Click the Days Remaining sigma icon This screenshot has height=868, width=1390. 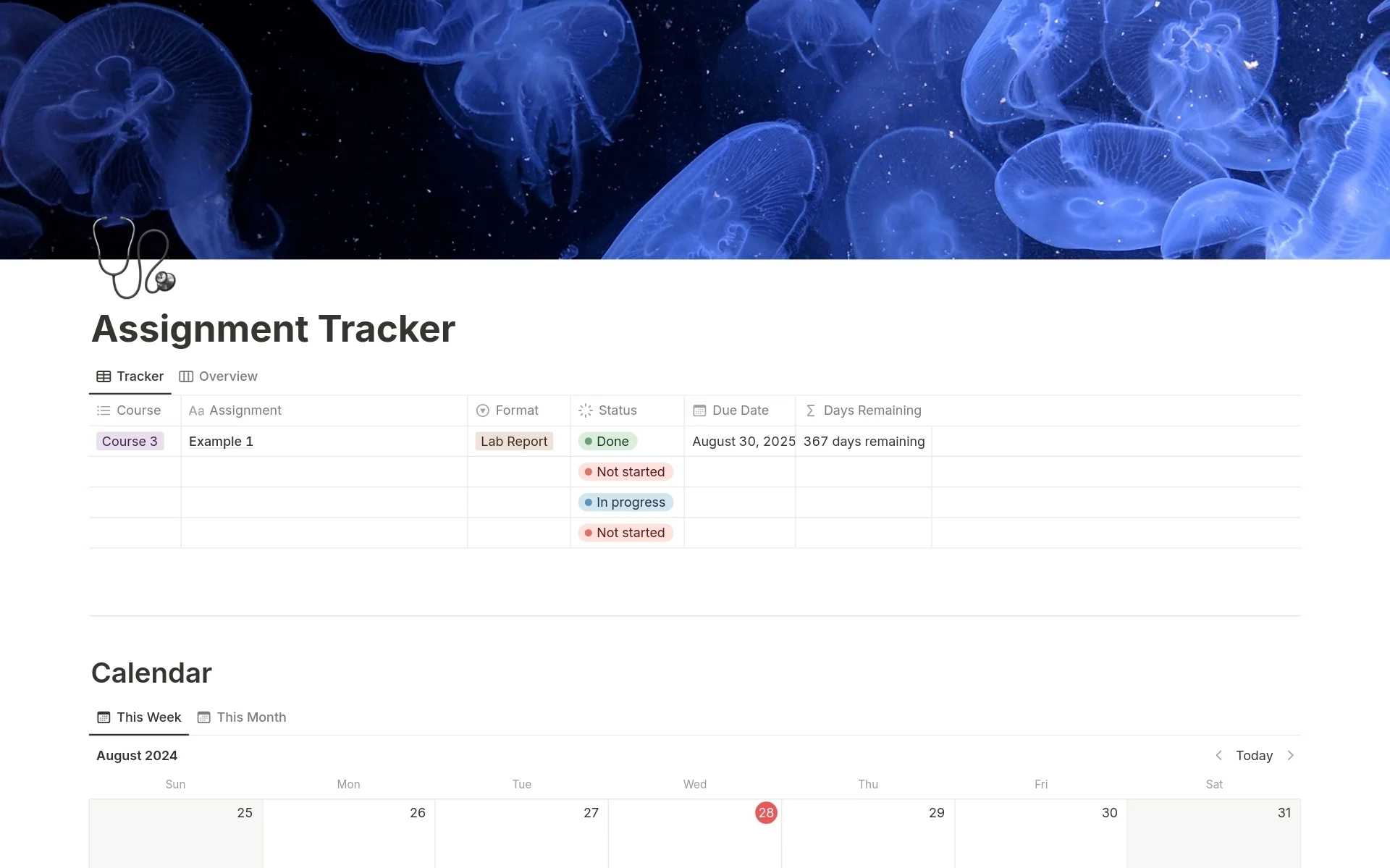[810, 410]
